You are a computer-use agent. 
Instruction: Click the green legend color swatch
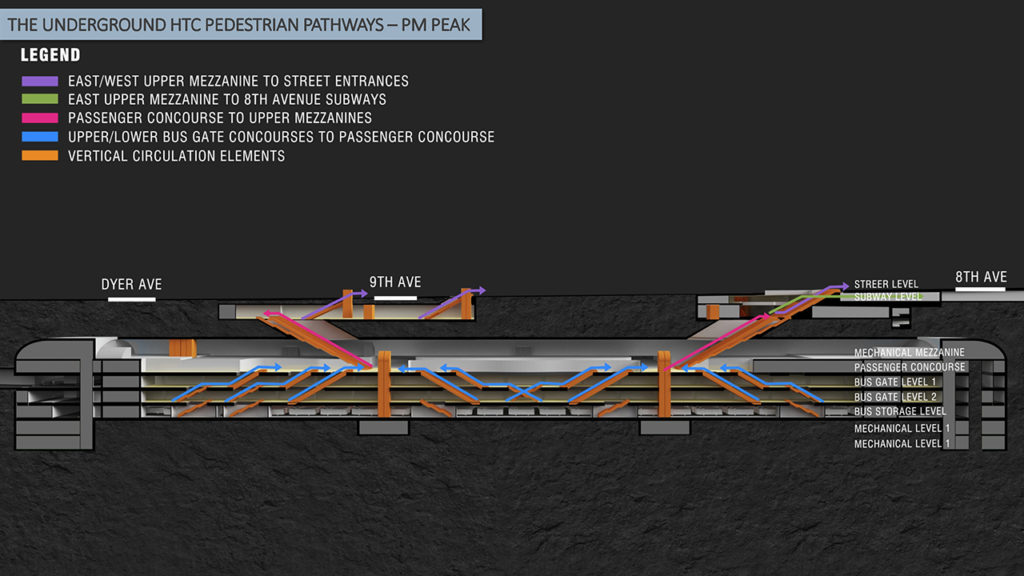[40, 99]
